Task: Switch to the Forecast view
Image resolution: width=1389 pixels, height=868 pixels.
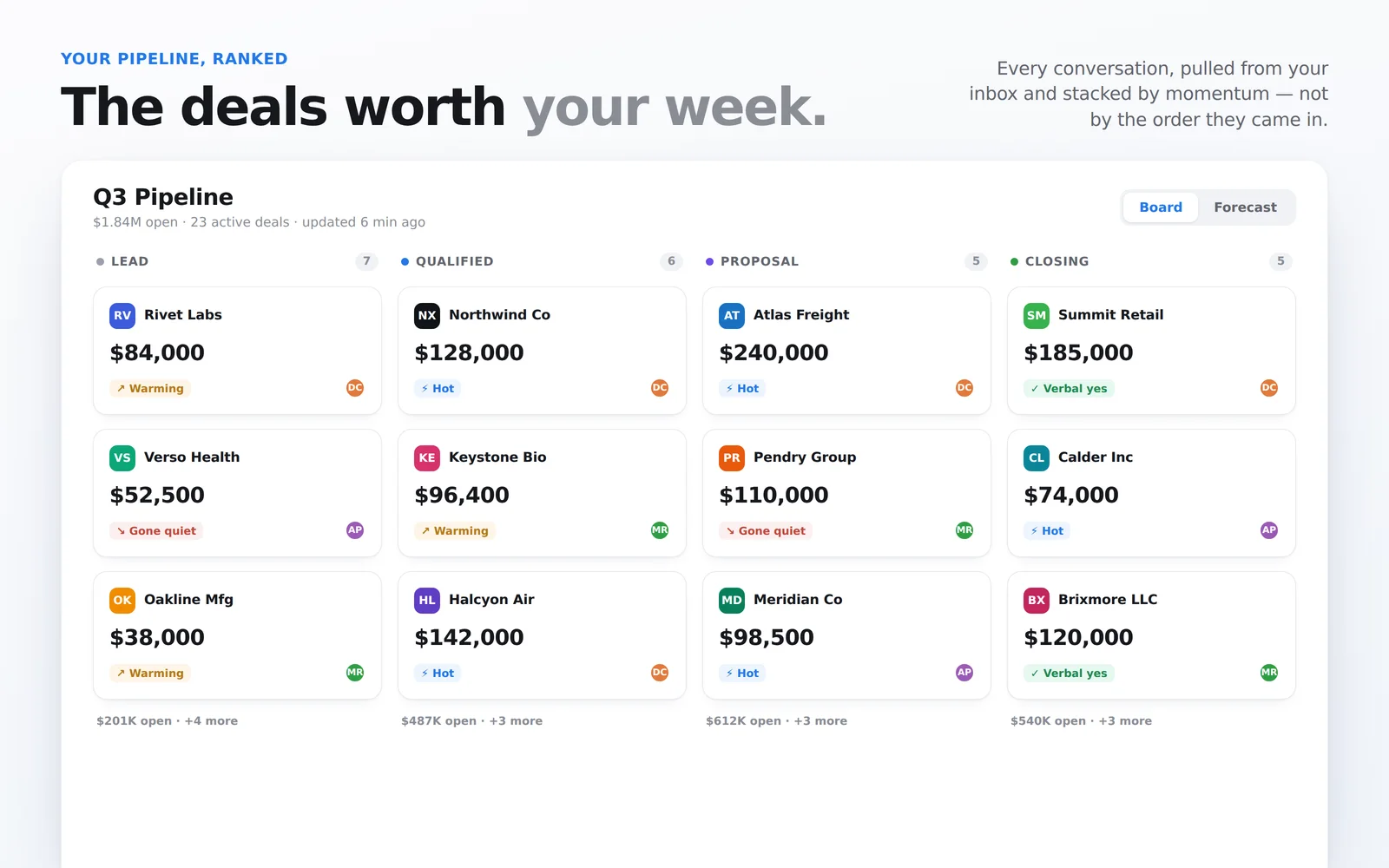Action: pos(1245,207)
